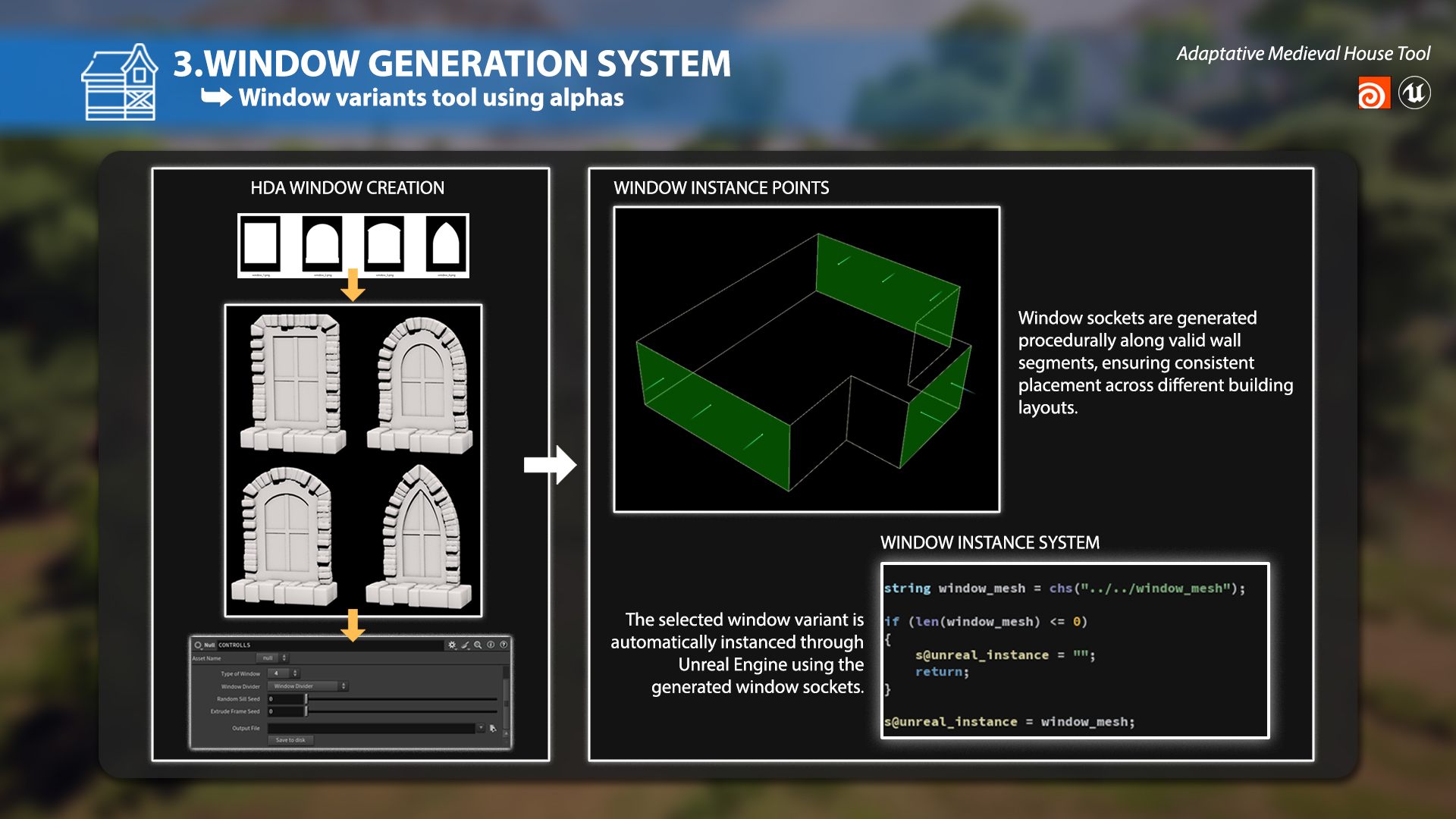This screenshot has height=819, width=1456.
Task: Click the parameter panel vertical scrollbar
Action: point(506,705)
